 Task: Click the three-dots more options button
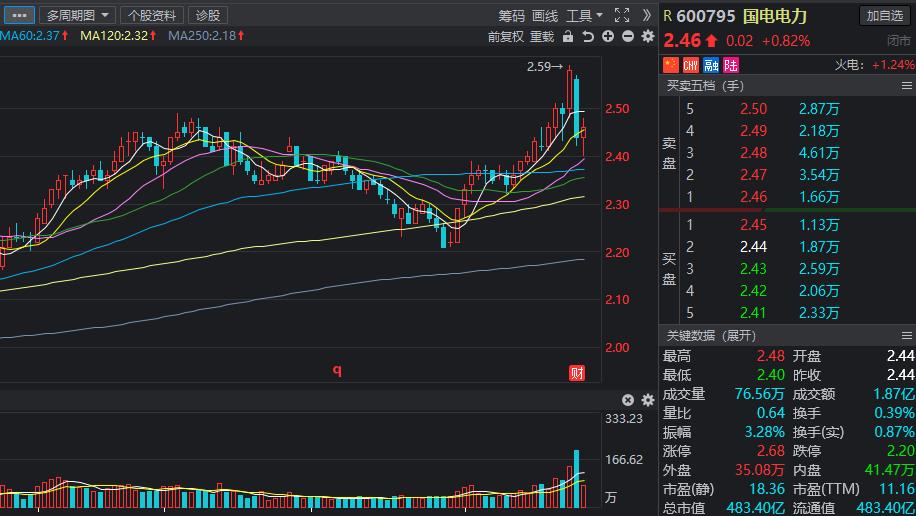[x=19, y=15]
